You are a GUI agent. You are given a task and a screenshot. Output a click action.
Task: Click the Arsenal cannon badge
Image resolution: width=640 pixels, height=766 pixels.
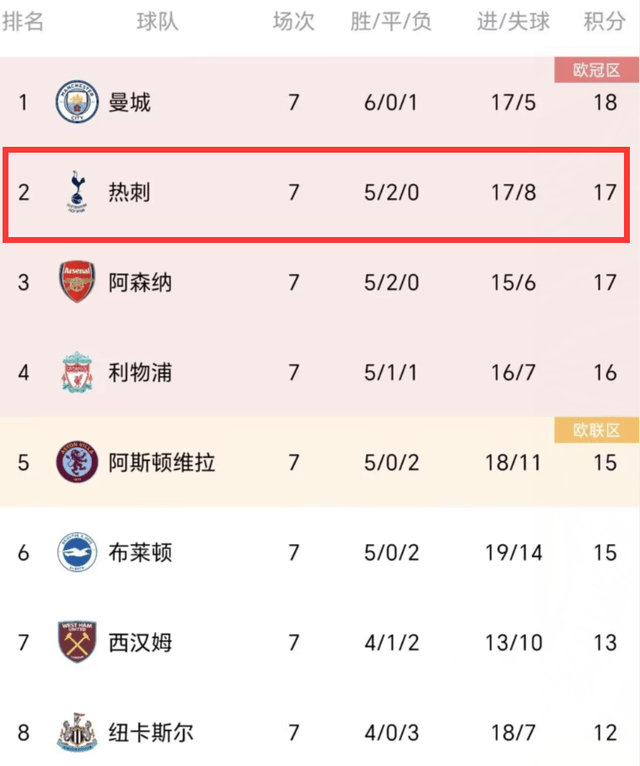[x=77, y=282]
